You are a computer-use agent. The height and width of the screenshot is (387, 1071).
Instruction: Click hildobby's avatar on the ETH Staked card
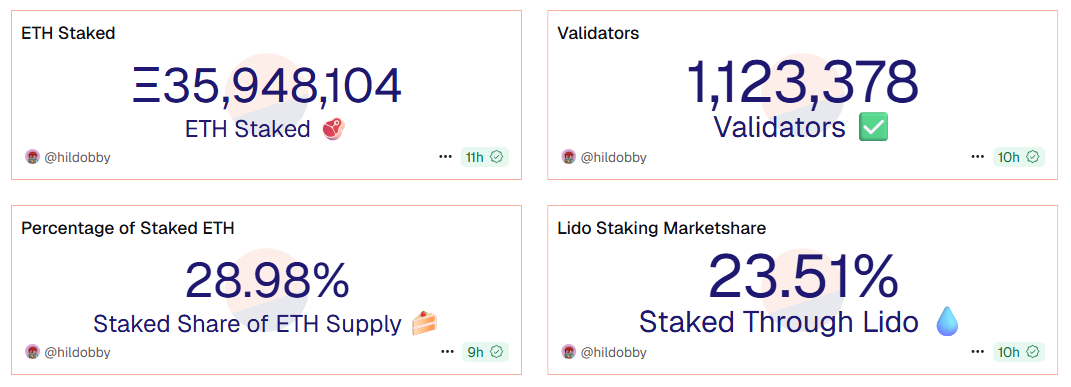[33, 157]
